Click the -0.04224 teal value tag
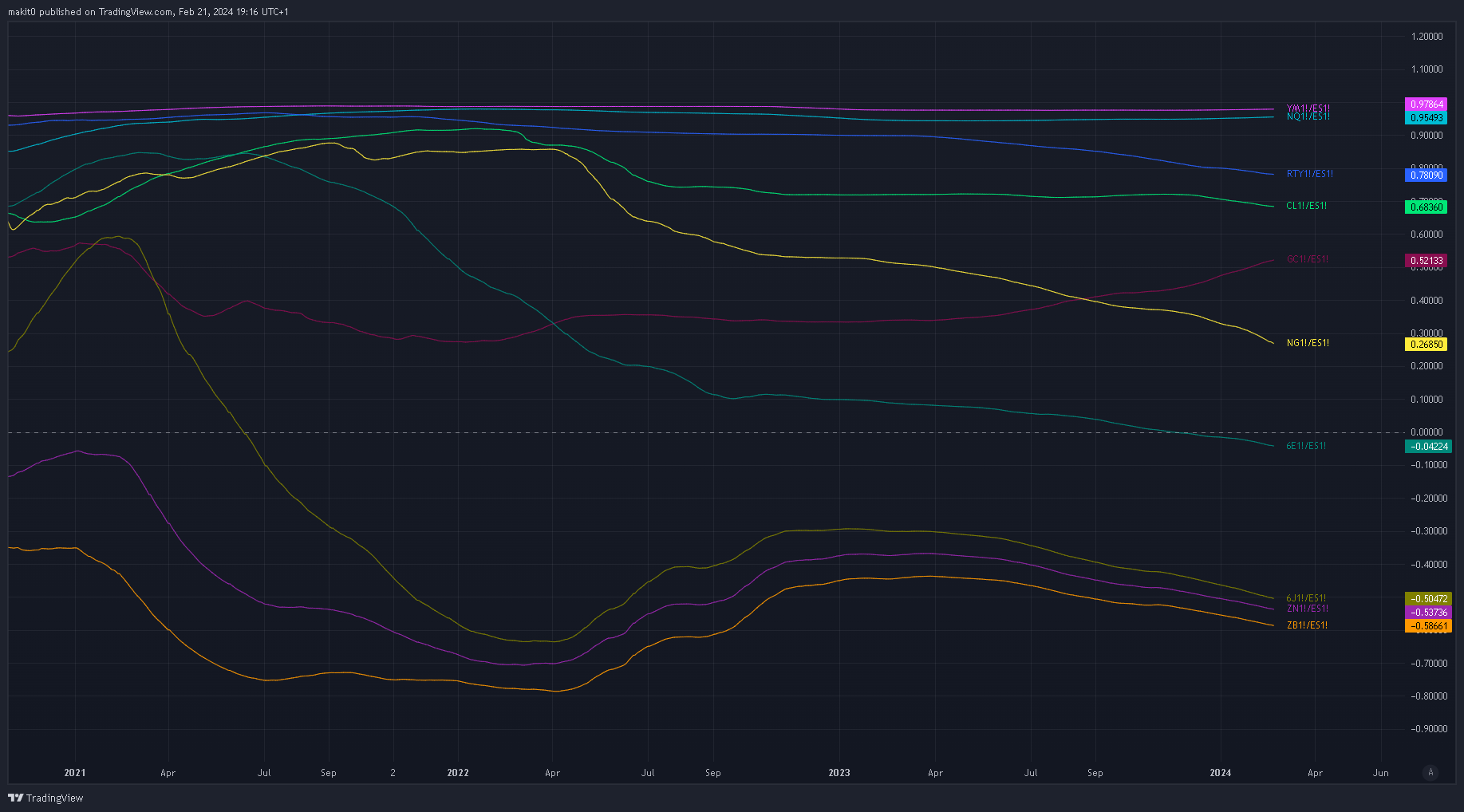Viewport: 1464px width, 812px height. click(1427, 447)
